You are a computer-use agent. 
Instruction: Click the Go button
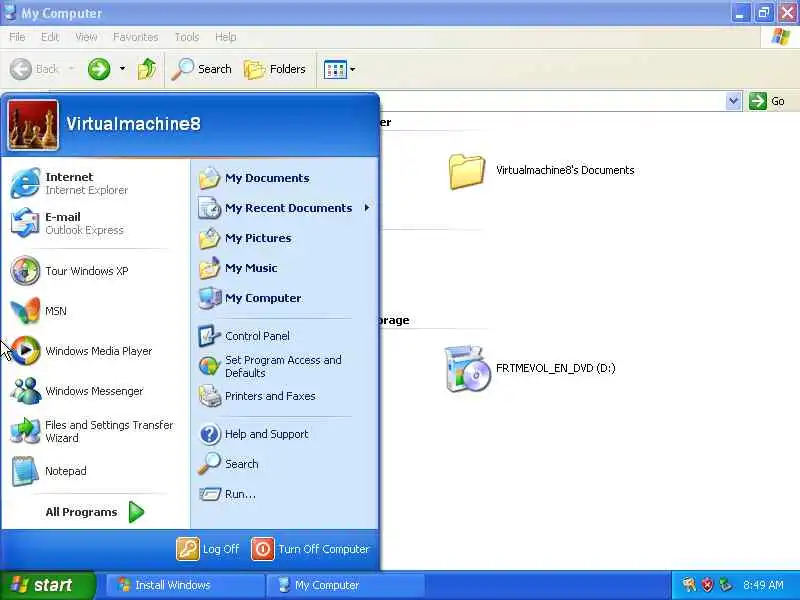767,101
